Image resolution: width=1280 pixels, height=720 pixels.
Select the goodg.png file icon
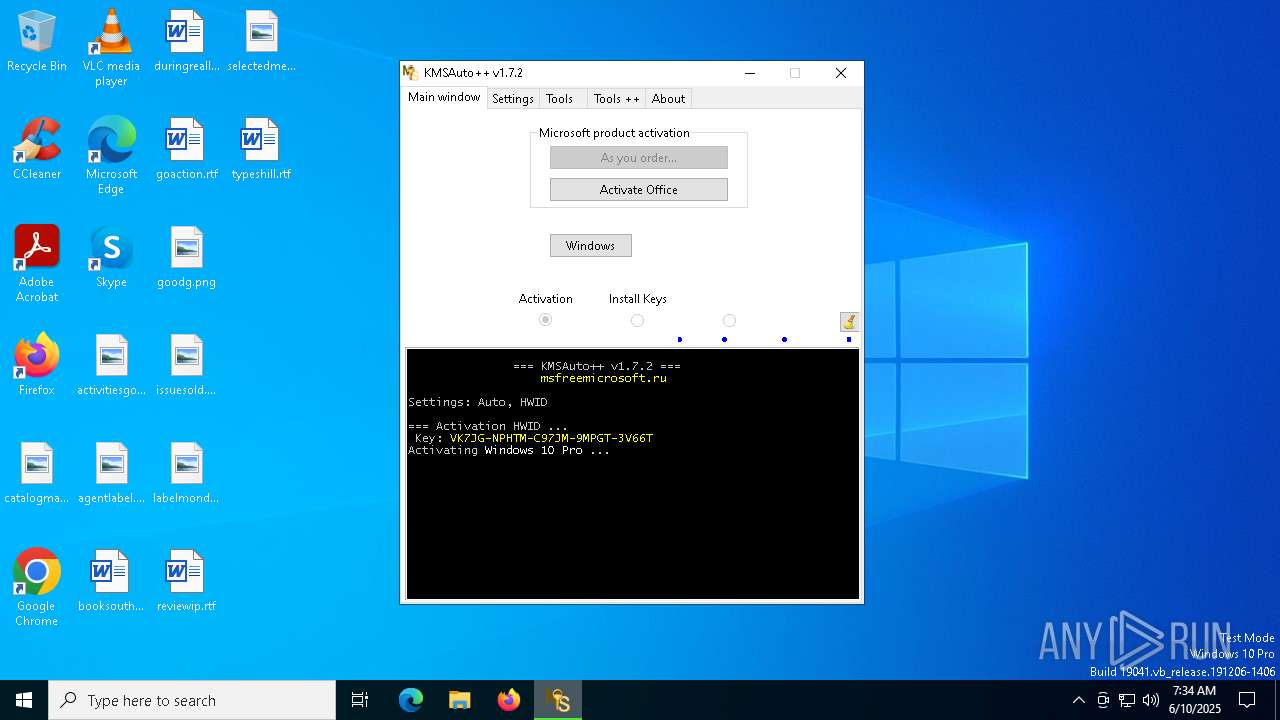pyautogui.click(x=186, y=258)
